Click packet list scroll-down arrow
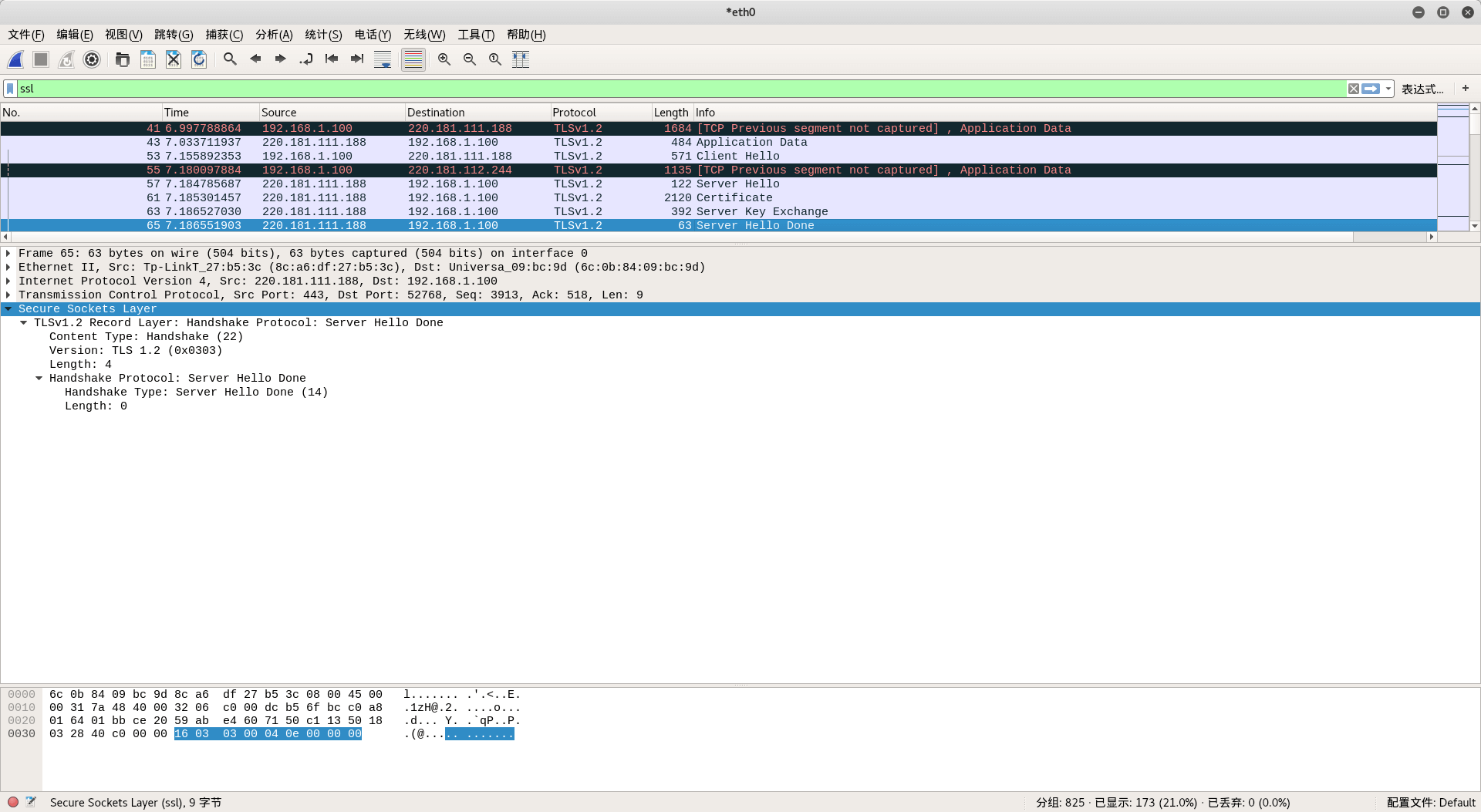 tap(1474, 226)
